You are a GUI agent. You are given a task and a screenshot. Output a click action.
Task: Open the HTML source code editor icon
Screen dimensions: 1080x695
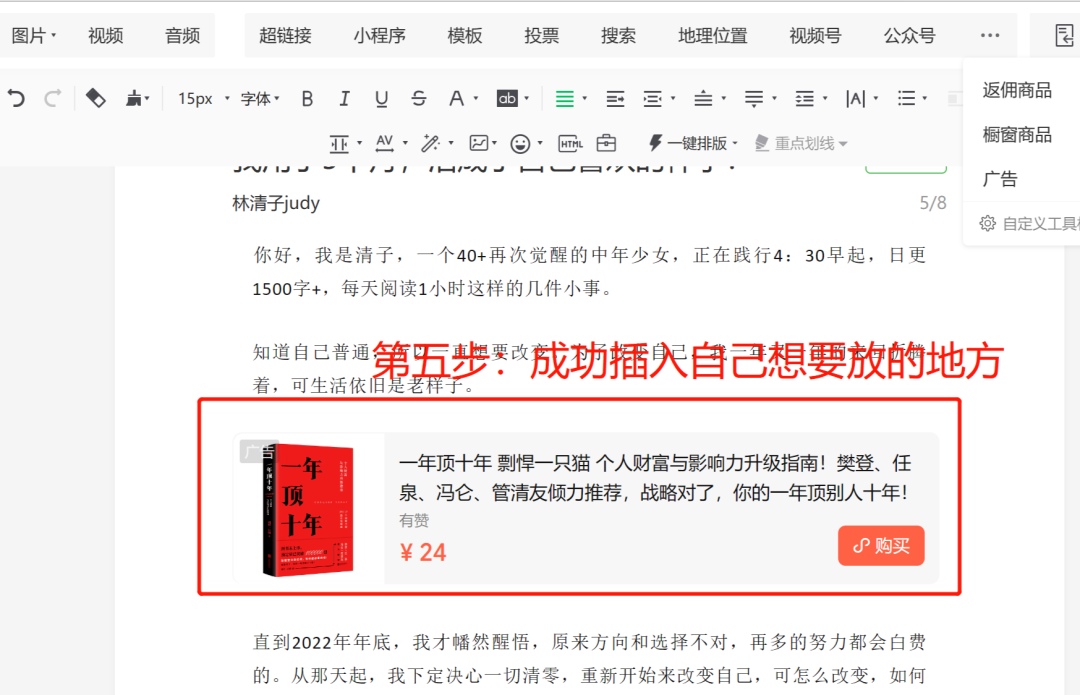click(570, 143)
